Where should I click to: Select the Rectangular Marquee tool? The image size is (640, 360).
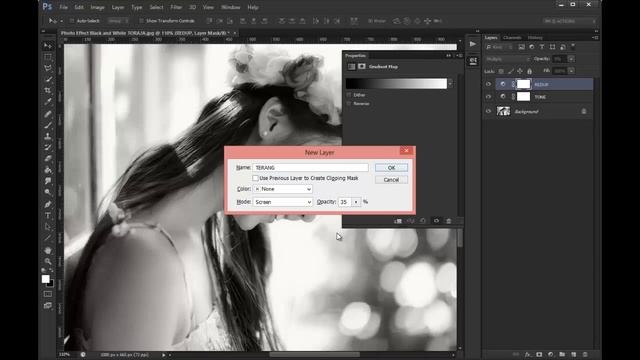coord(48,57)
